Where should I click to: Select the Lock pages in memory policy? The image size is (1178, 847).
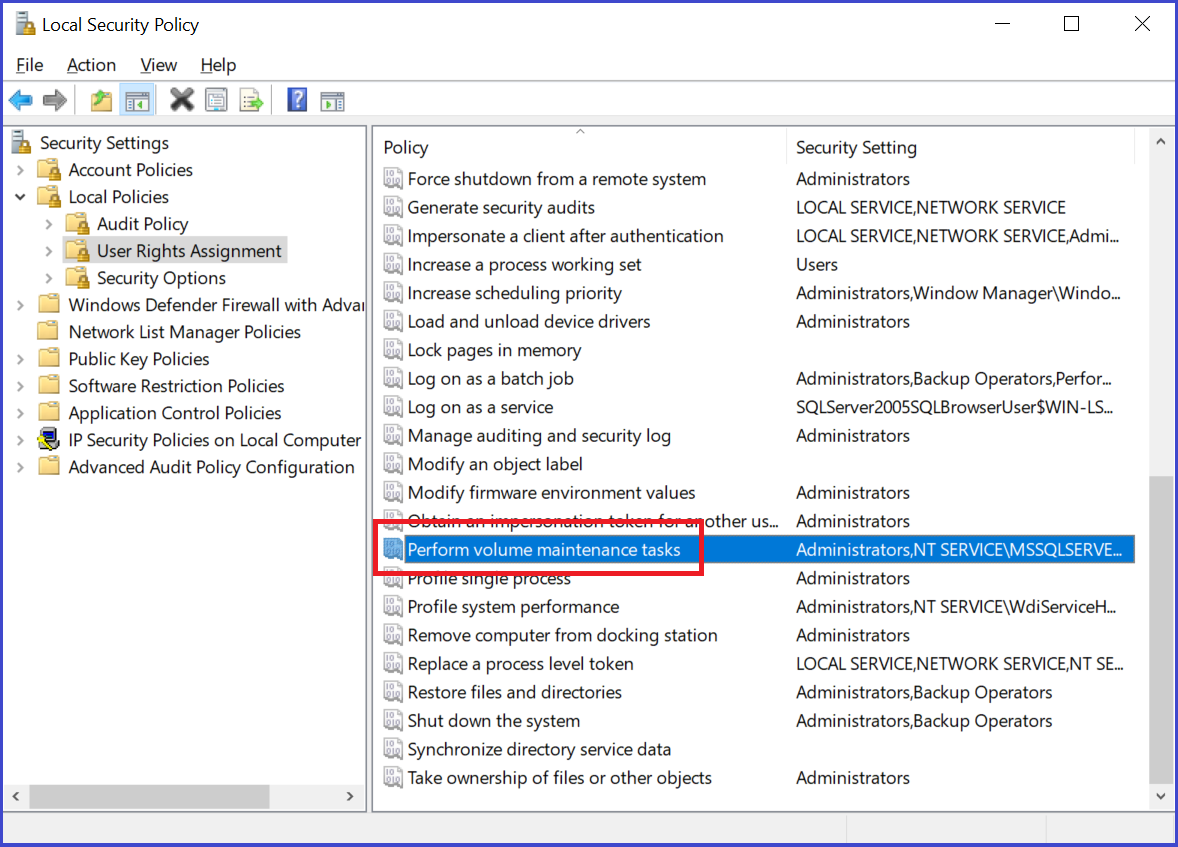pyautogui.click(x=495, y=349)
